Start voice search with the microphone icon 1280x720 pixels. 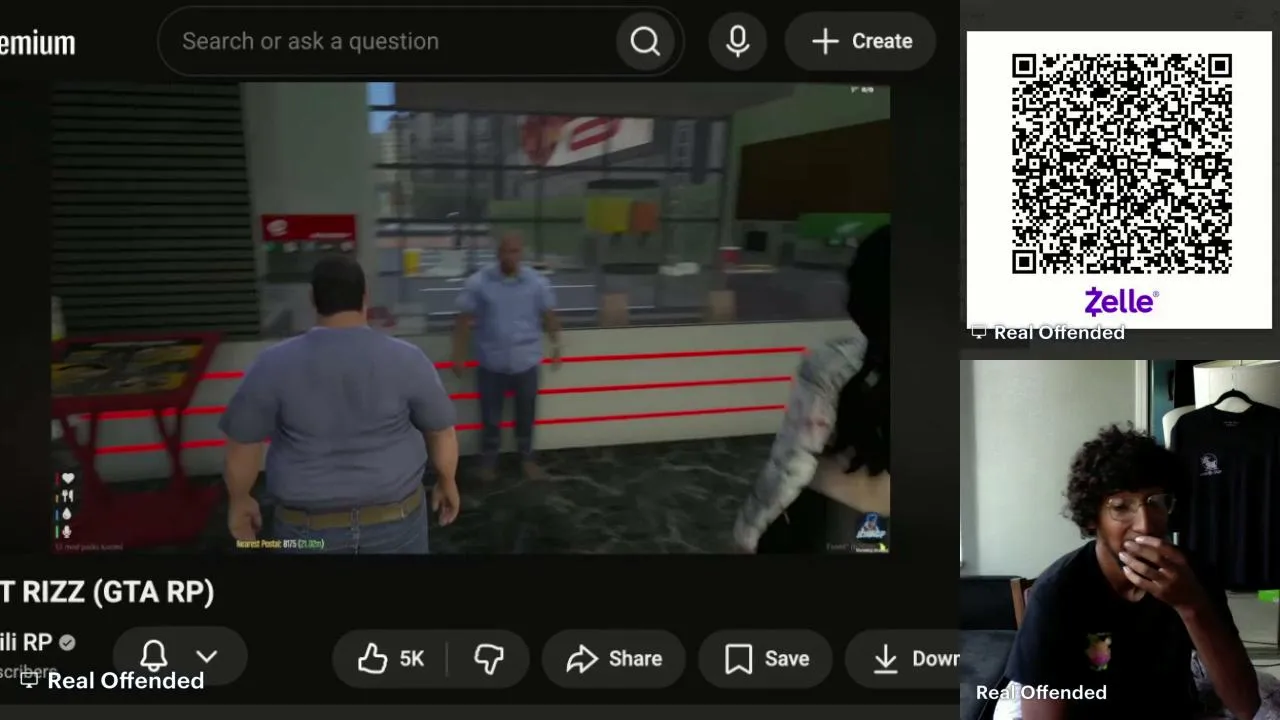[x=738, y=41]
